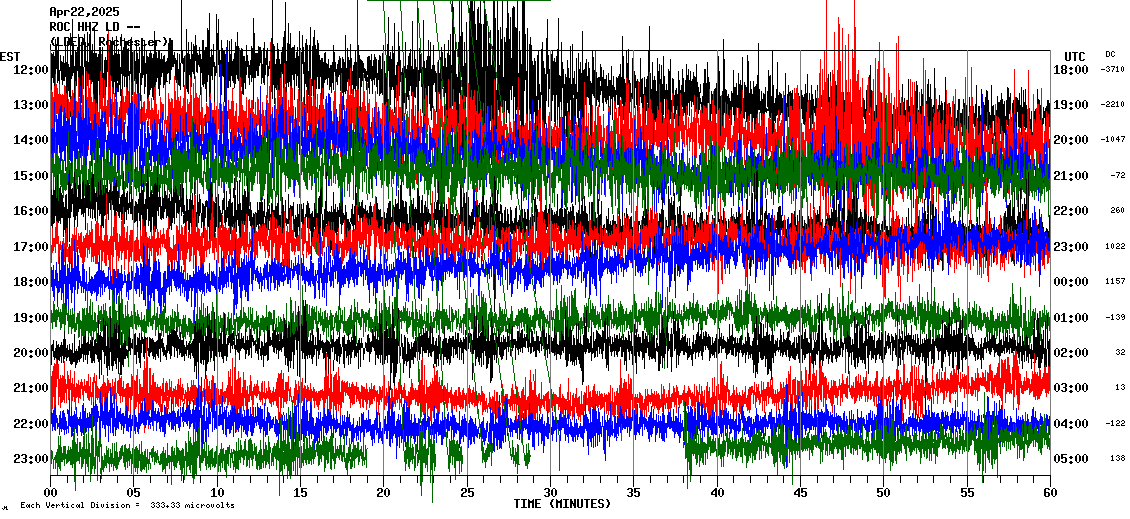The height and width of the screenshot is (519, 1130).
Task: Select the DC column header
Action: click(x=1110, y=54)
